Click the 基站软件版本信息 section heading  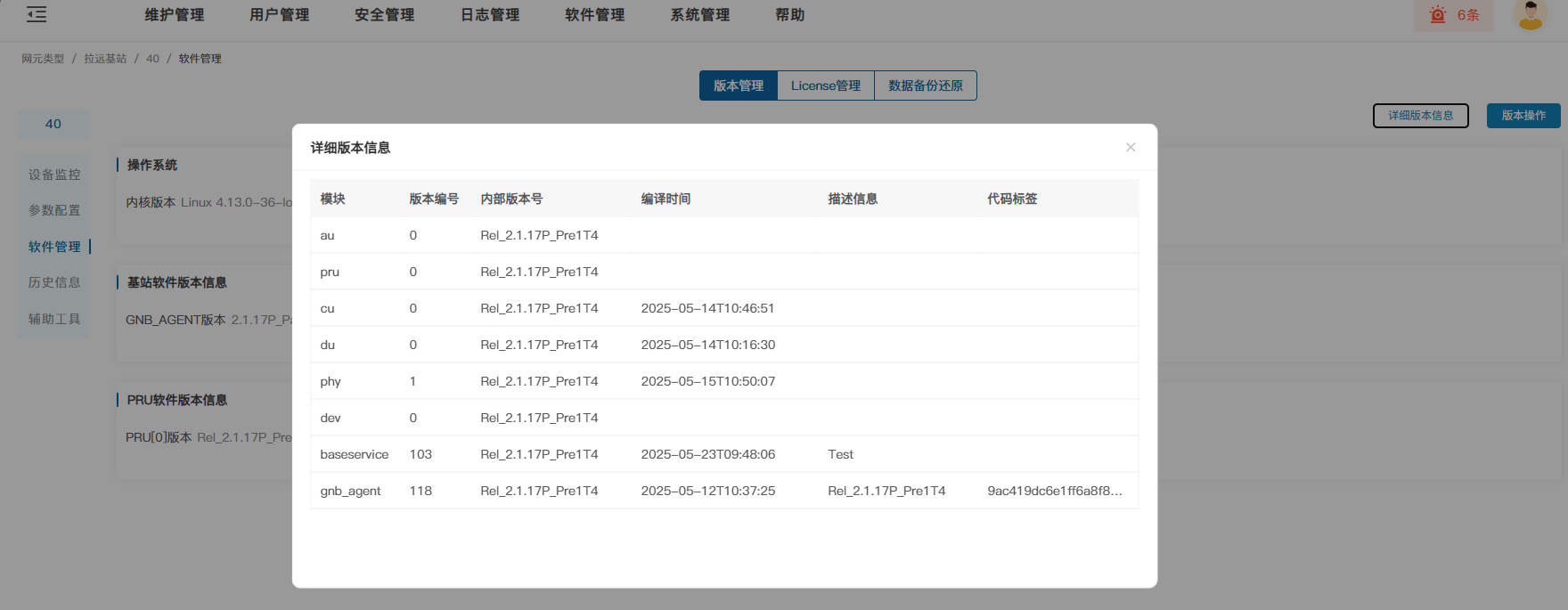pos(177,282)
